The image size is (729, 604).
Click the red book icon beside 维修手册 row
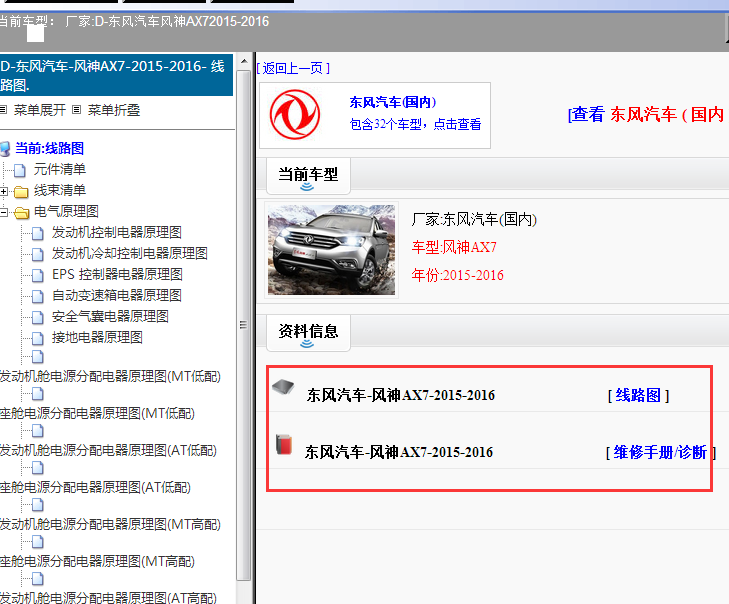[284, 445]
